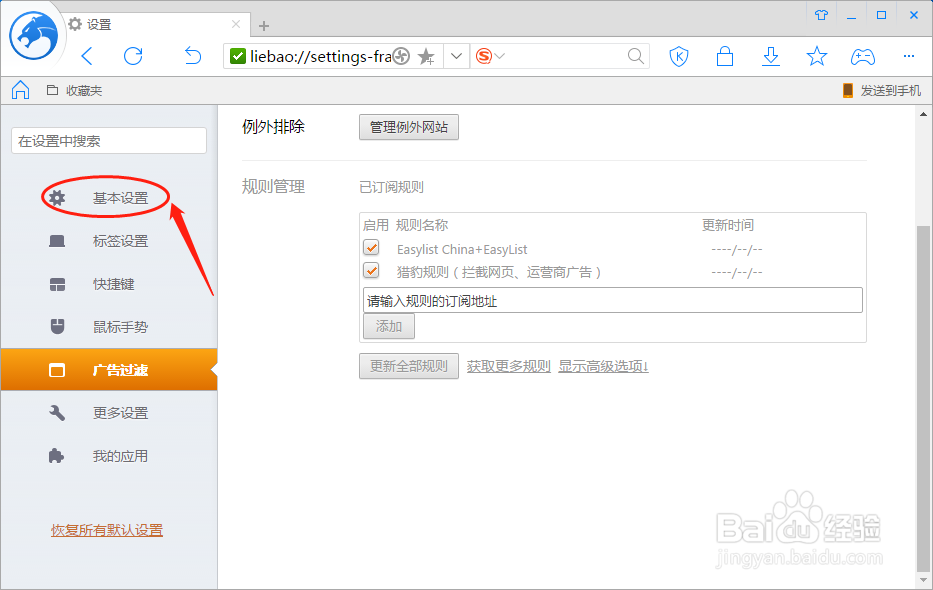
Task: Click the 添加 button
Action: point(389,327)
